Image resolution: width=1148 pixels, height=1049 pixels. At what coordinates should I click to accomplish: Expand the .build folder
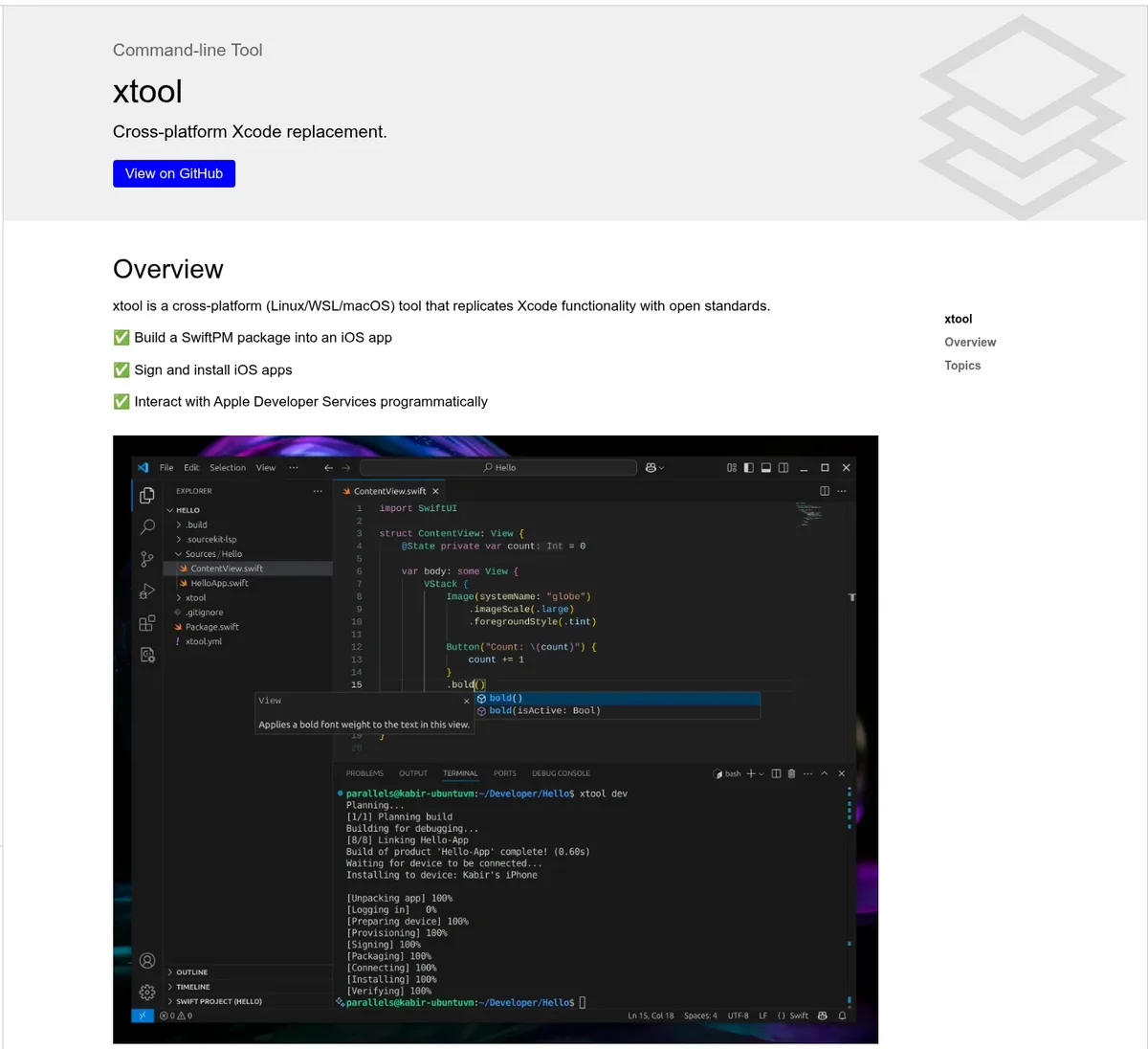coord(249,524)
